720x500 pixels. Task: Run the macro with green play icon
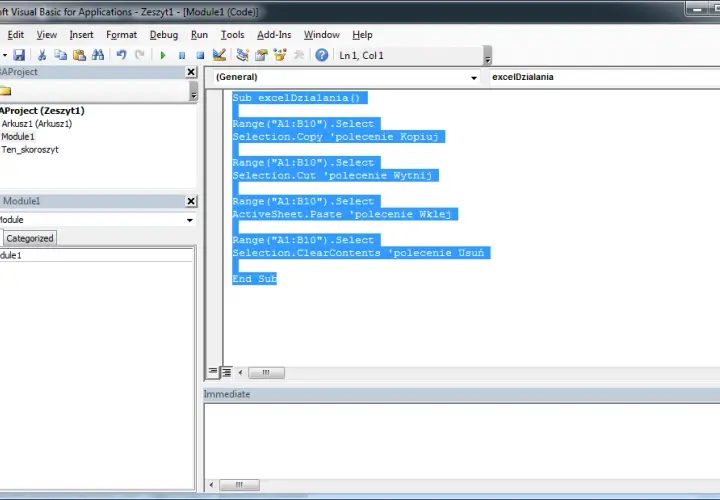[163, 55]
